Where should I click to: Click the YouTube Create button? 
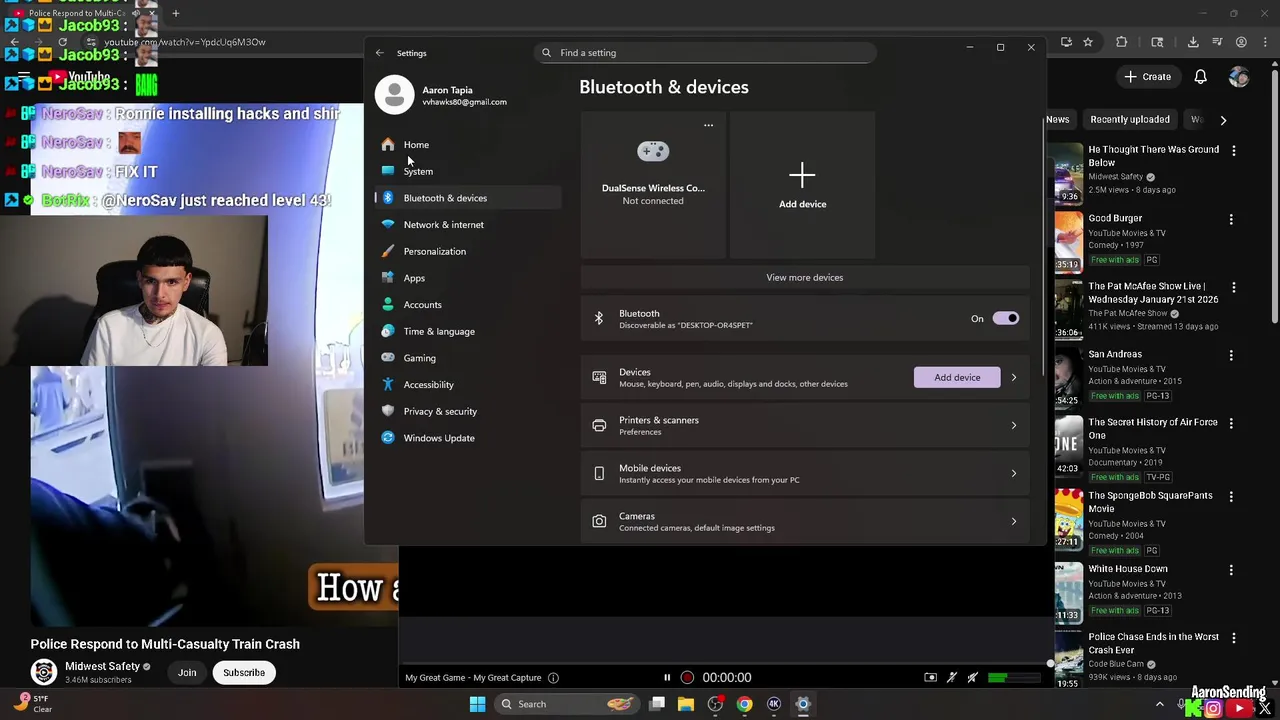[1147, 77]
